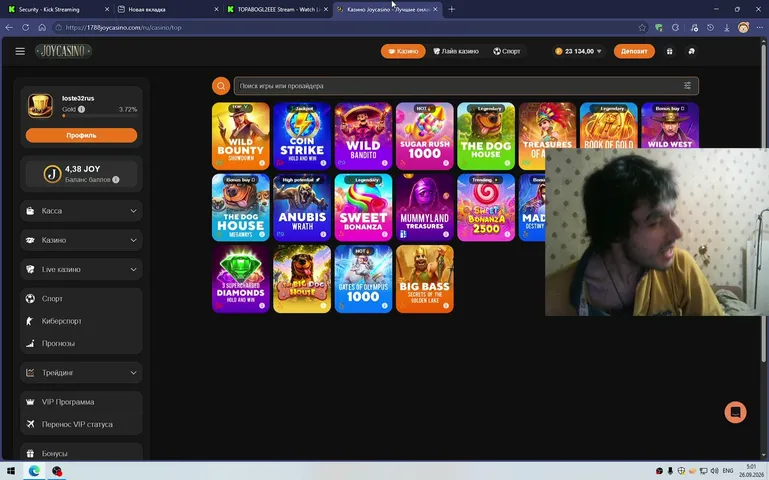
Task: Launch Sweet Bonanza game
Action: (x=363, y=207)
